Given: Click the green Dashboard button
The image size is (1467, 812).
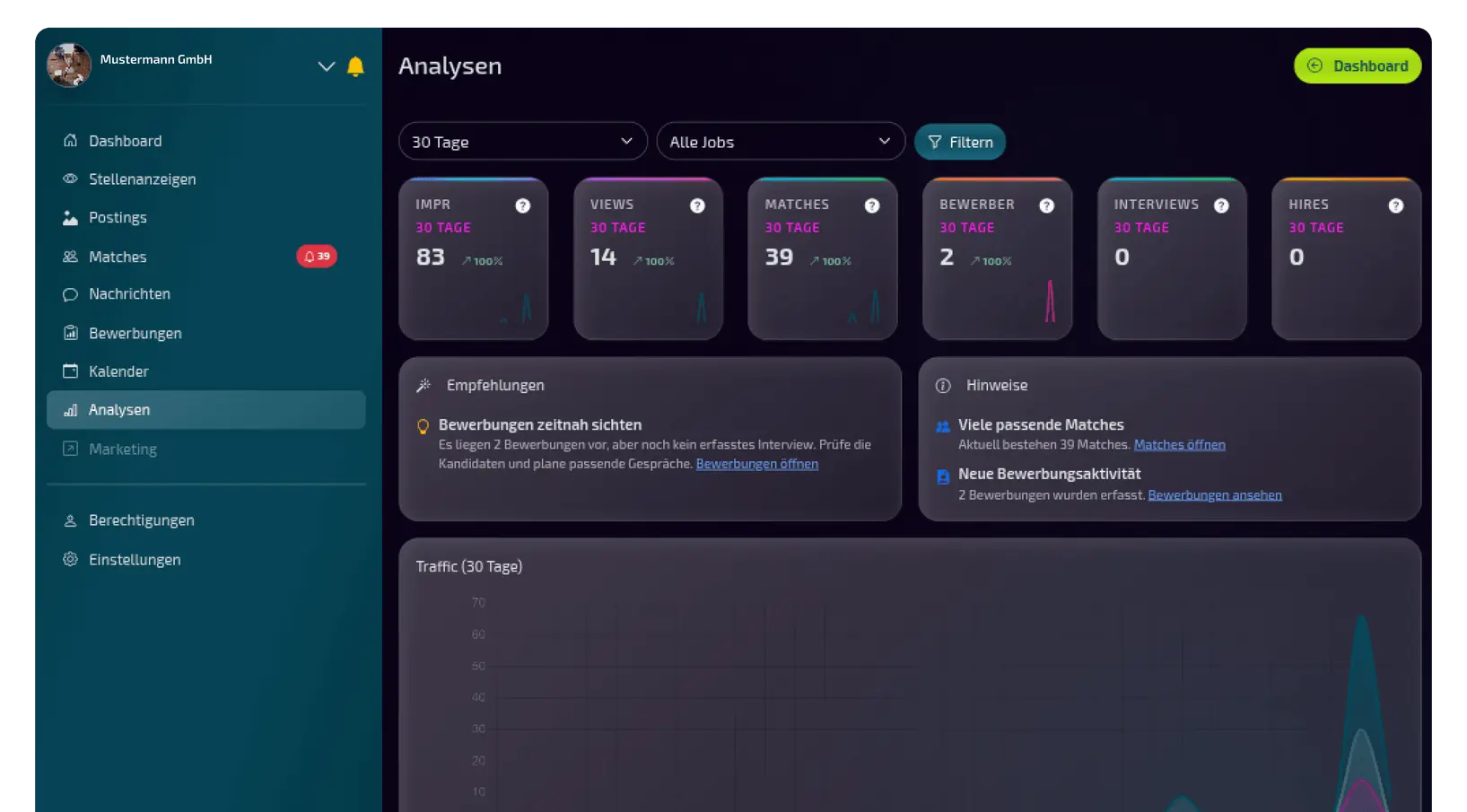Looking at the screenshot, I should [1358, 66].
